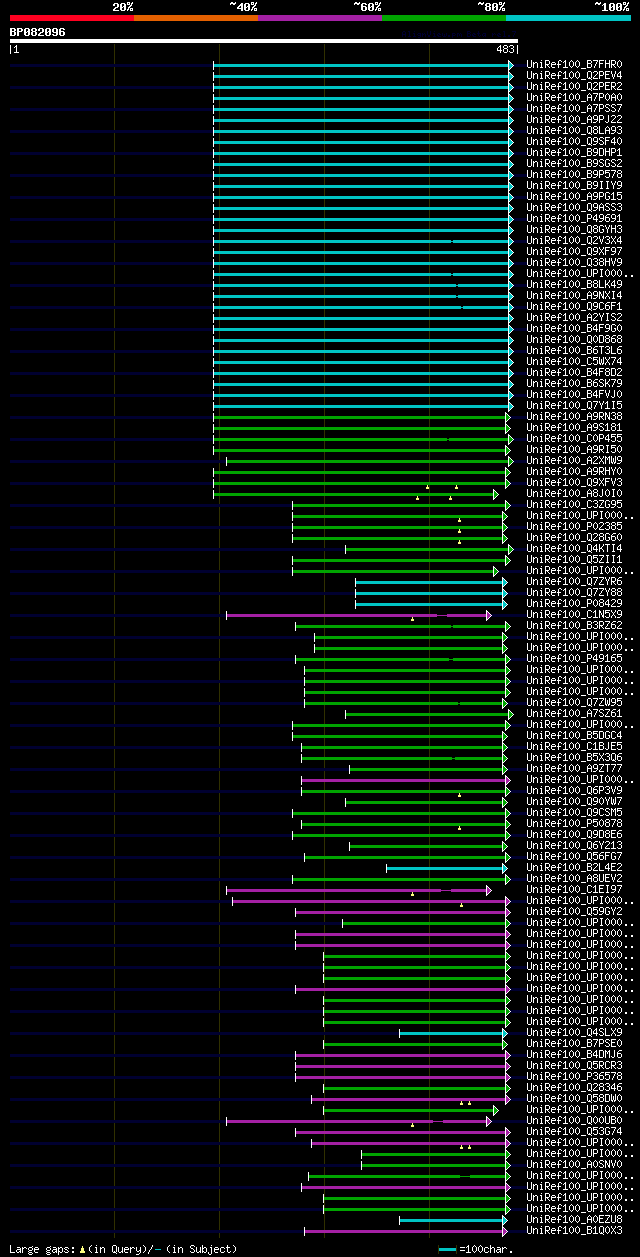Select label UniRef100_B4DMJ6
640x1257 pixels.
[x=574, y=1054]
